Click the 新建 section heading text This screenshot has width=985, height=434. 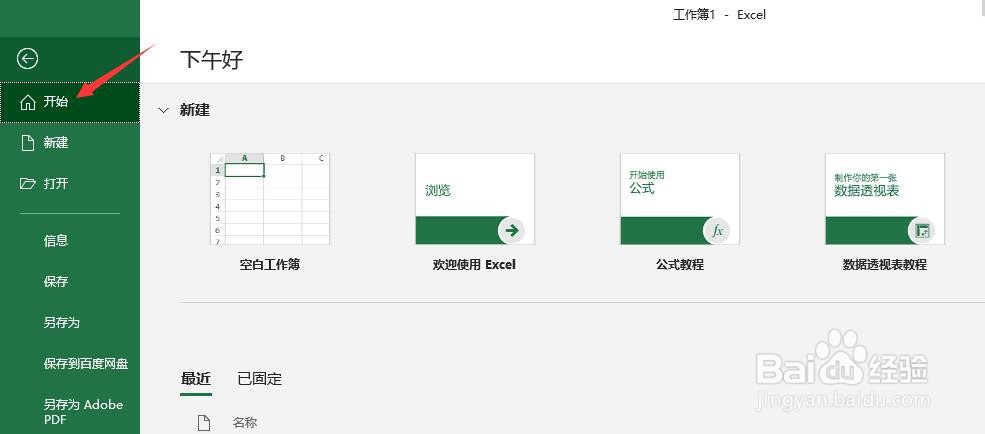[x=195, y=111]
